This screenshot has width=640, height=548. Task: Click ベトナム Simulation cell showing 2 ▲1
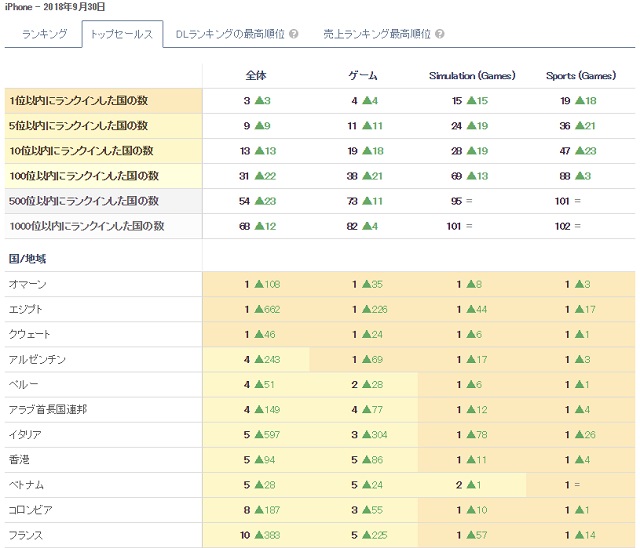[472, 485]
